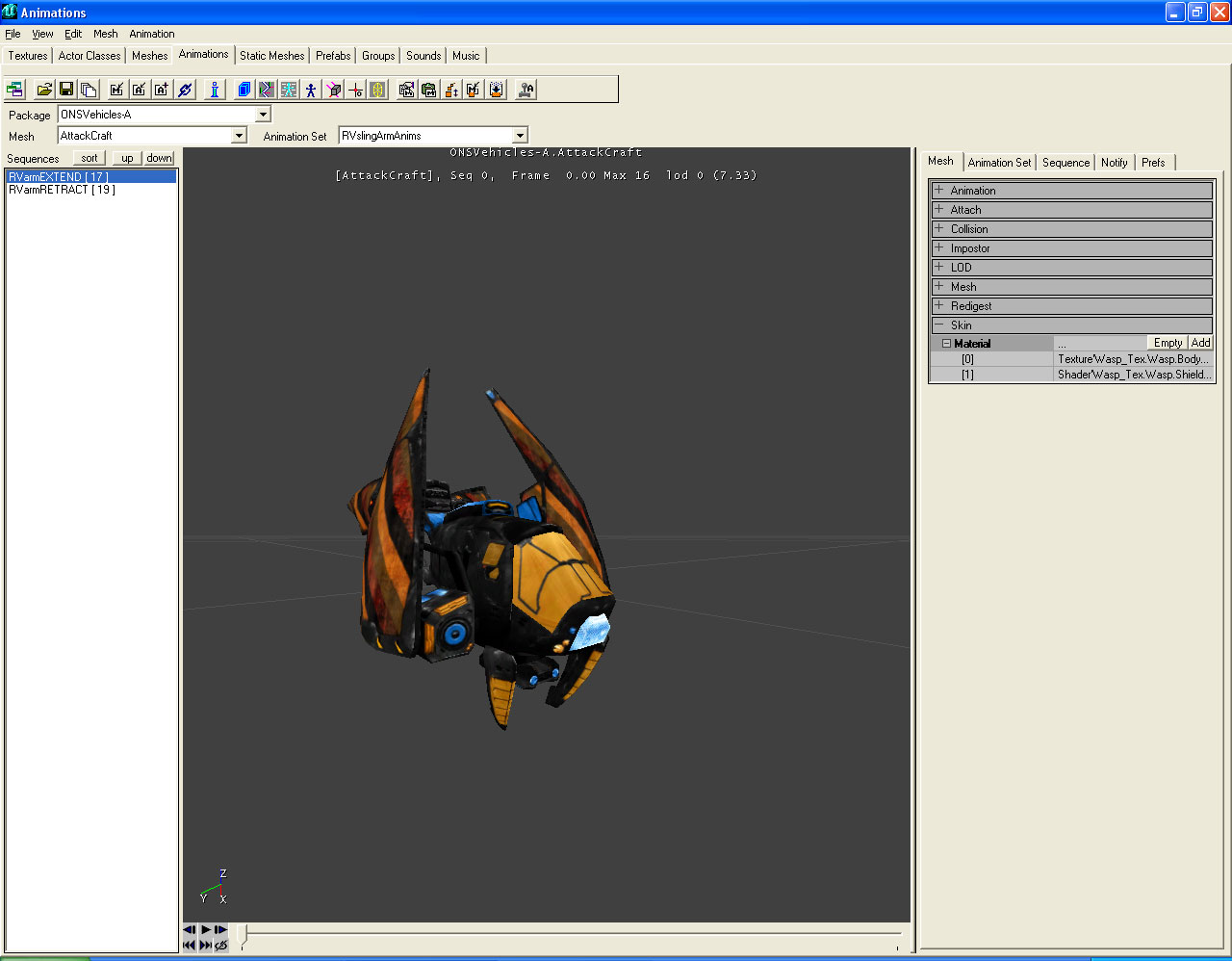Expand the Collision property group
Image resolution: width=1232 pixels, height=961 pixels.
click(938, 228)
